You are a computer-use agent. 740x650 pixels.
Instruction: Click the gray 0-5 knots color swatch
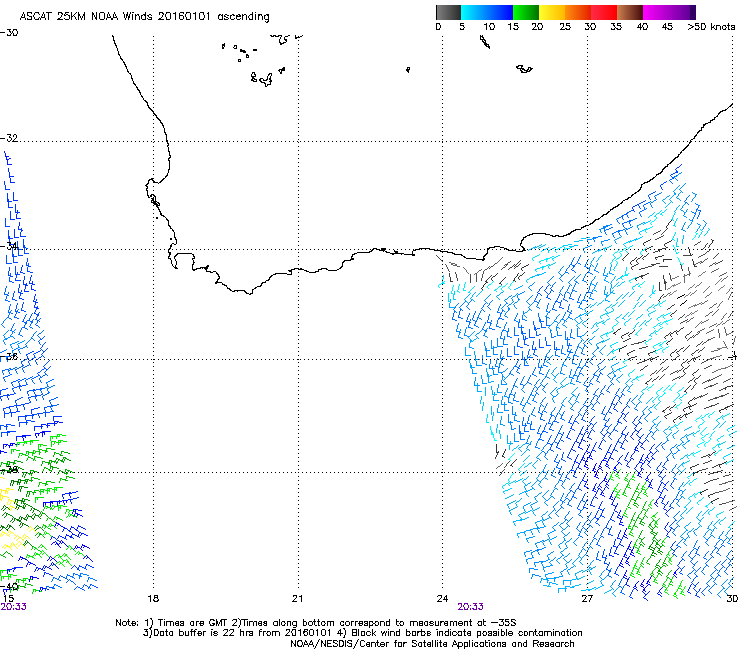[x=448, y=12]
